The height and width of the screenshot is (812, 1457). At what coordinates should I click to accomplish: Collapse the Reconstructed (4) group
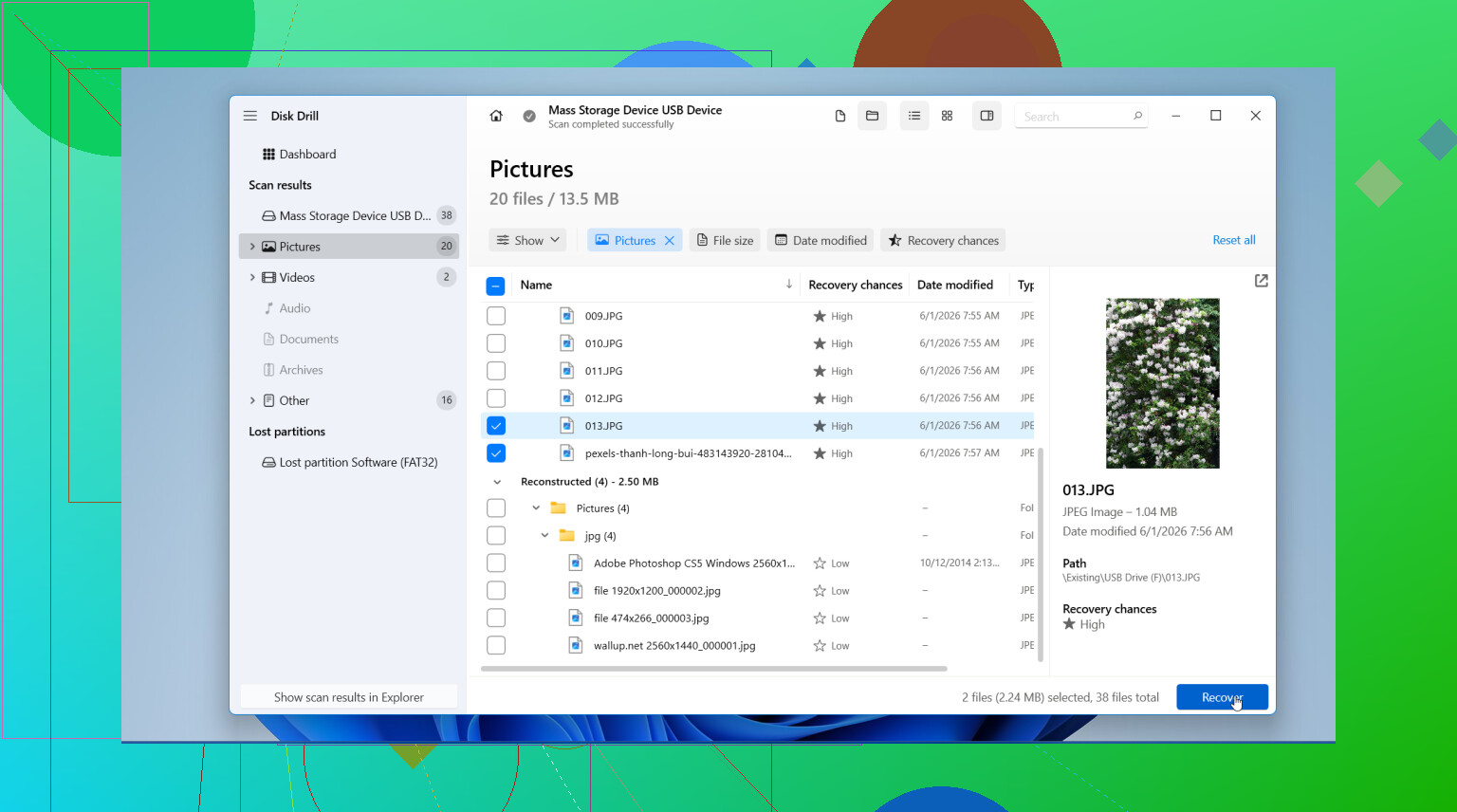(x=497, y=482)
